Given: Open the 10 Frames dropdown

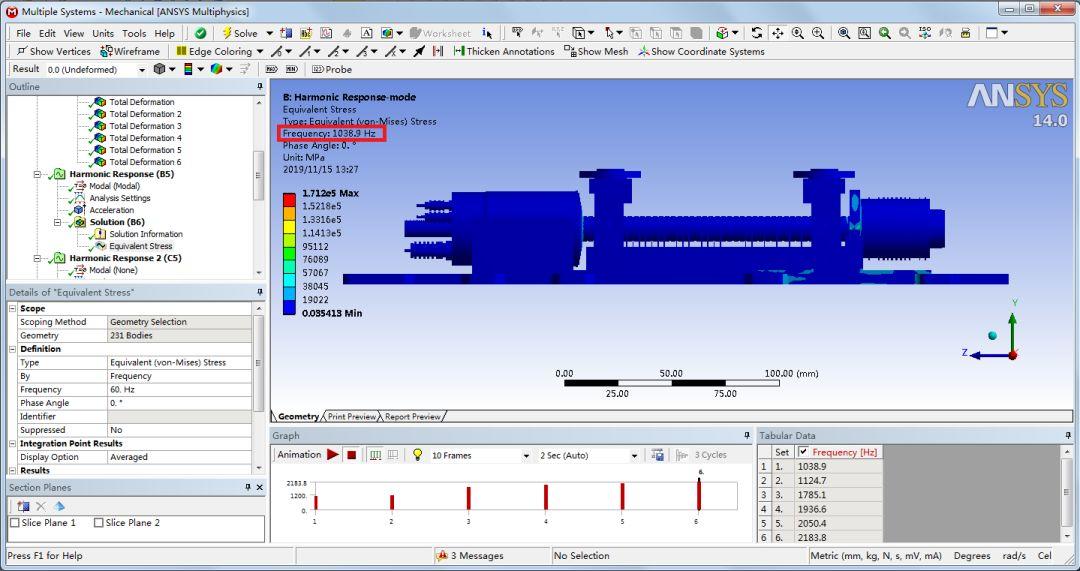Looking at the screenshot, I should 526,456.
